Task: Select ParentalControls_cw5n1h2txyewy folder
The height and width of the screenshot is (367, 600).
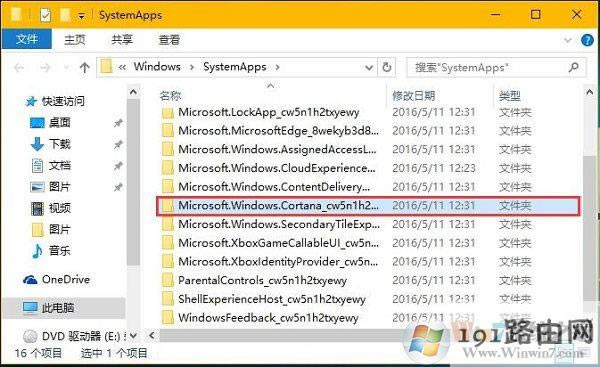Action: pyautogui.click(x=262, y=281)
